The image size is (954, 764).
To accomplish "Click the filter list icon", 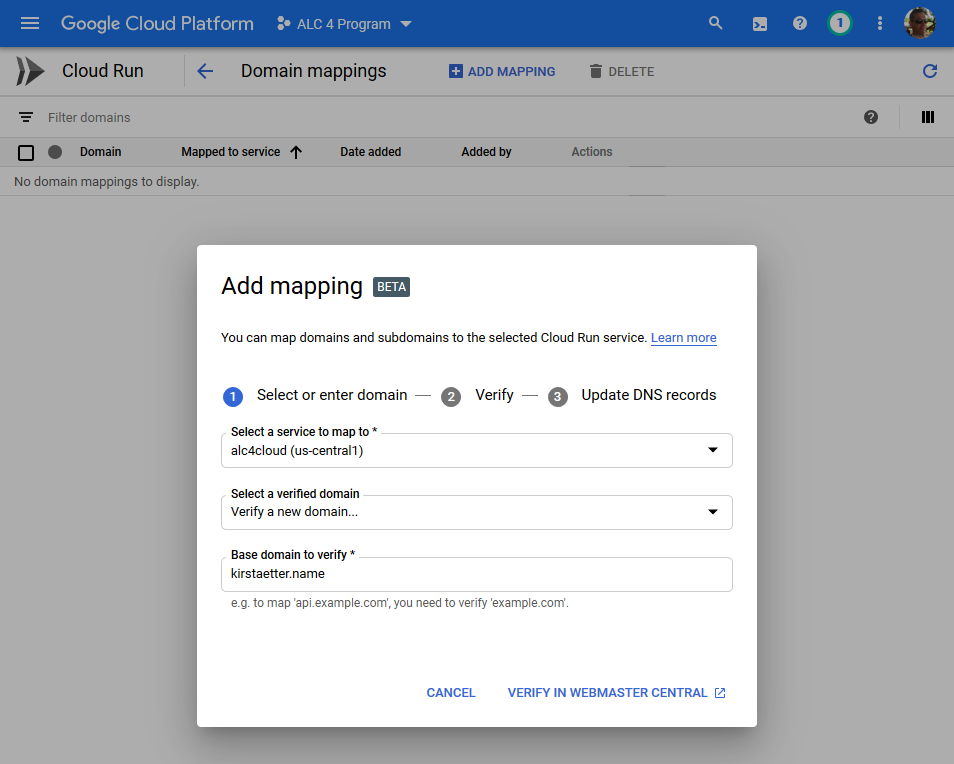I will [26, 117].
